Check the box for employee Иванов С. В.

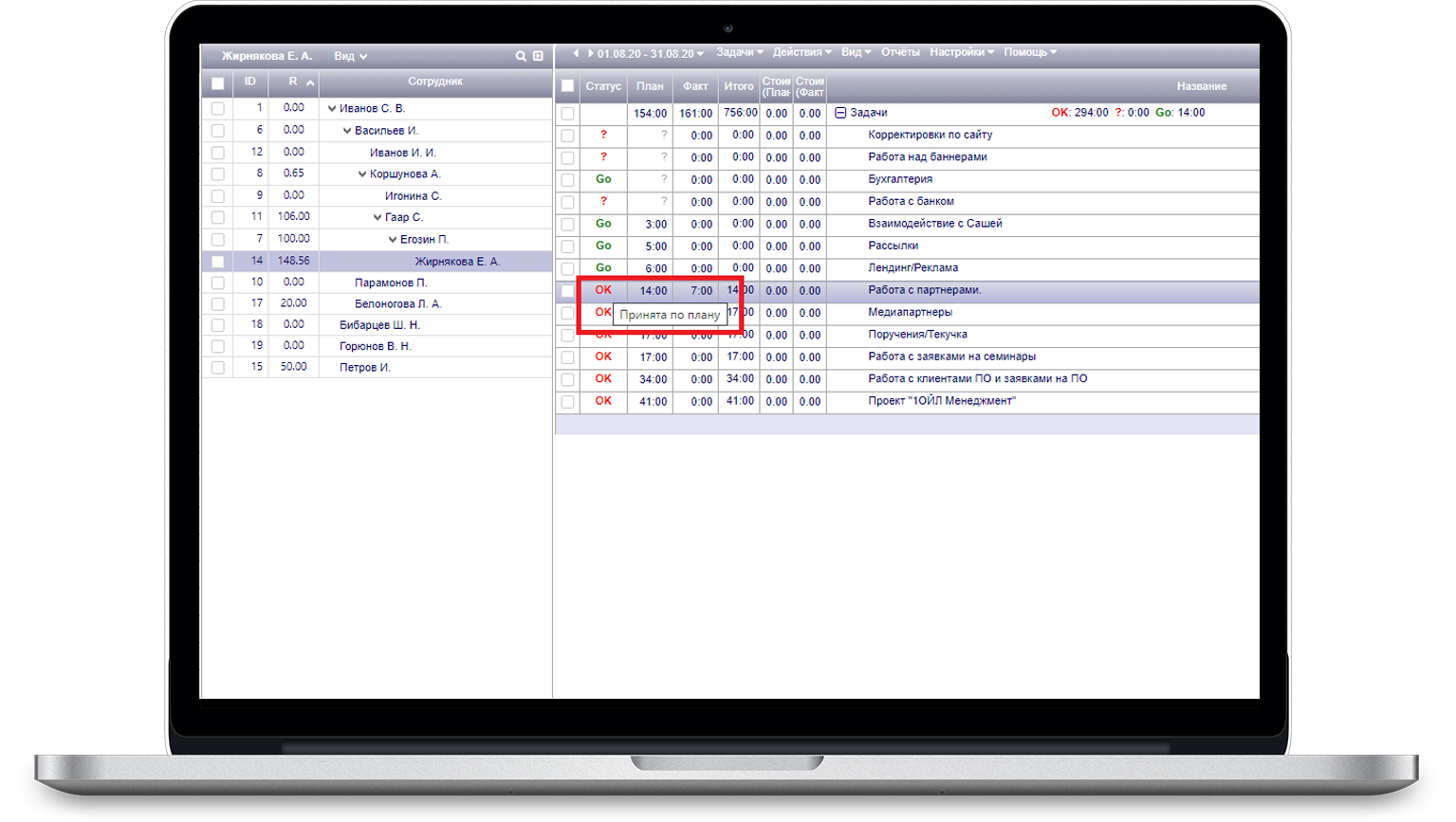pos(218,109)
